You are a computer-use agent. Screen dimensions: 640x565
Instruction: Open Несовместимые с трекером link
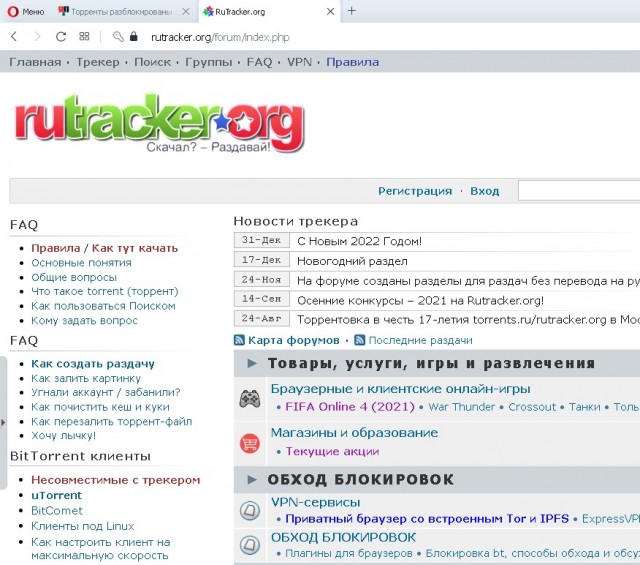click(x=116, y=480)
